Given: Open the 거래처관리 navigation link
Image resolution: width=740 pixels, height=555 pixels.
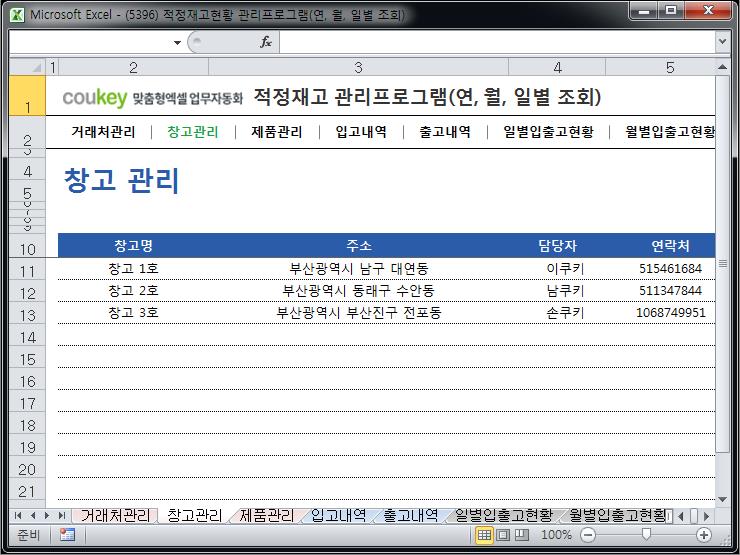Looking at the screenshot, I should [x=103, y=132].
